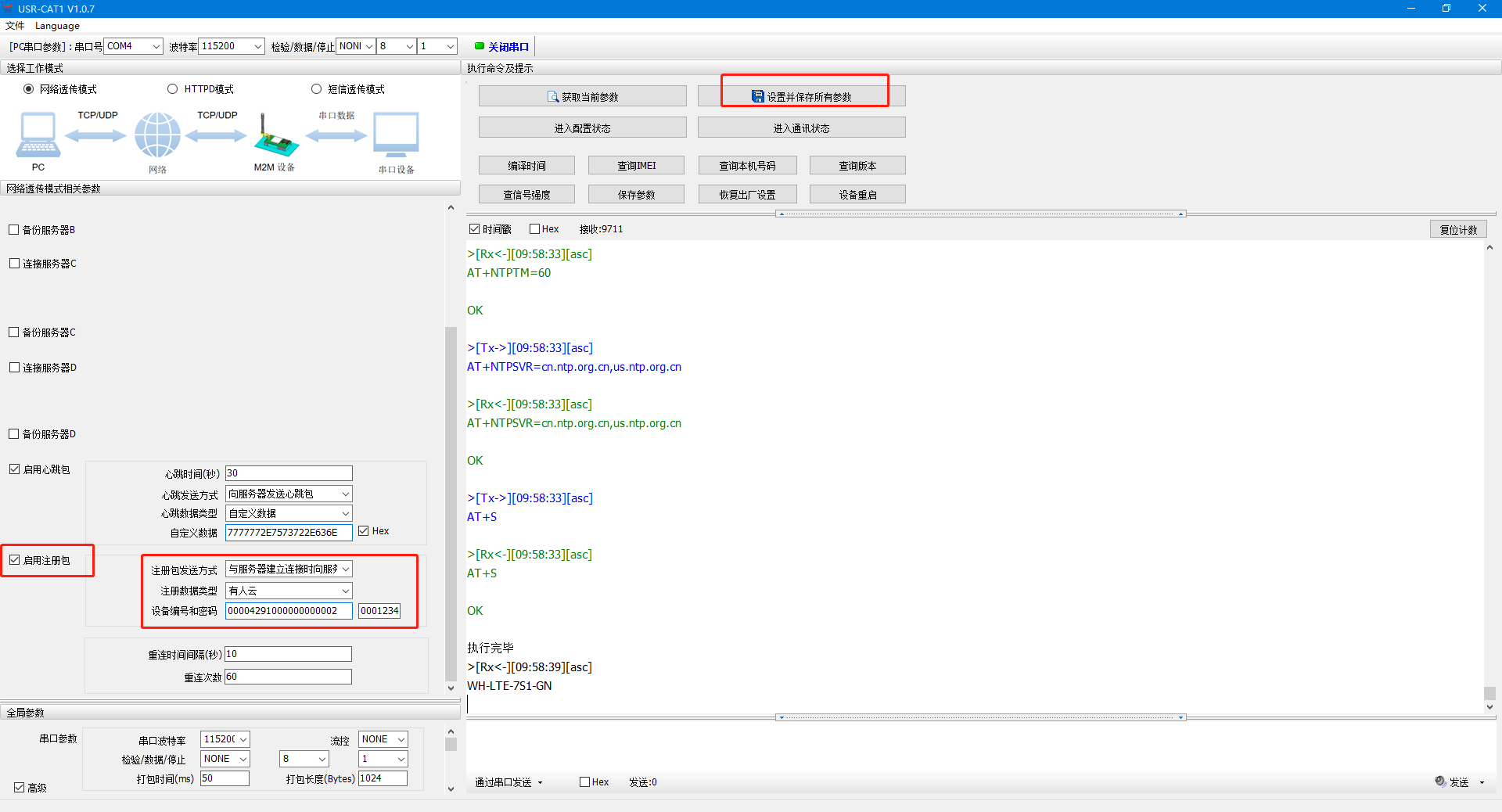Click 查信号强度 button
The width and height of the screenshot is (1502, 812).
click(526, 194)
